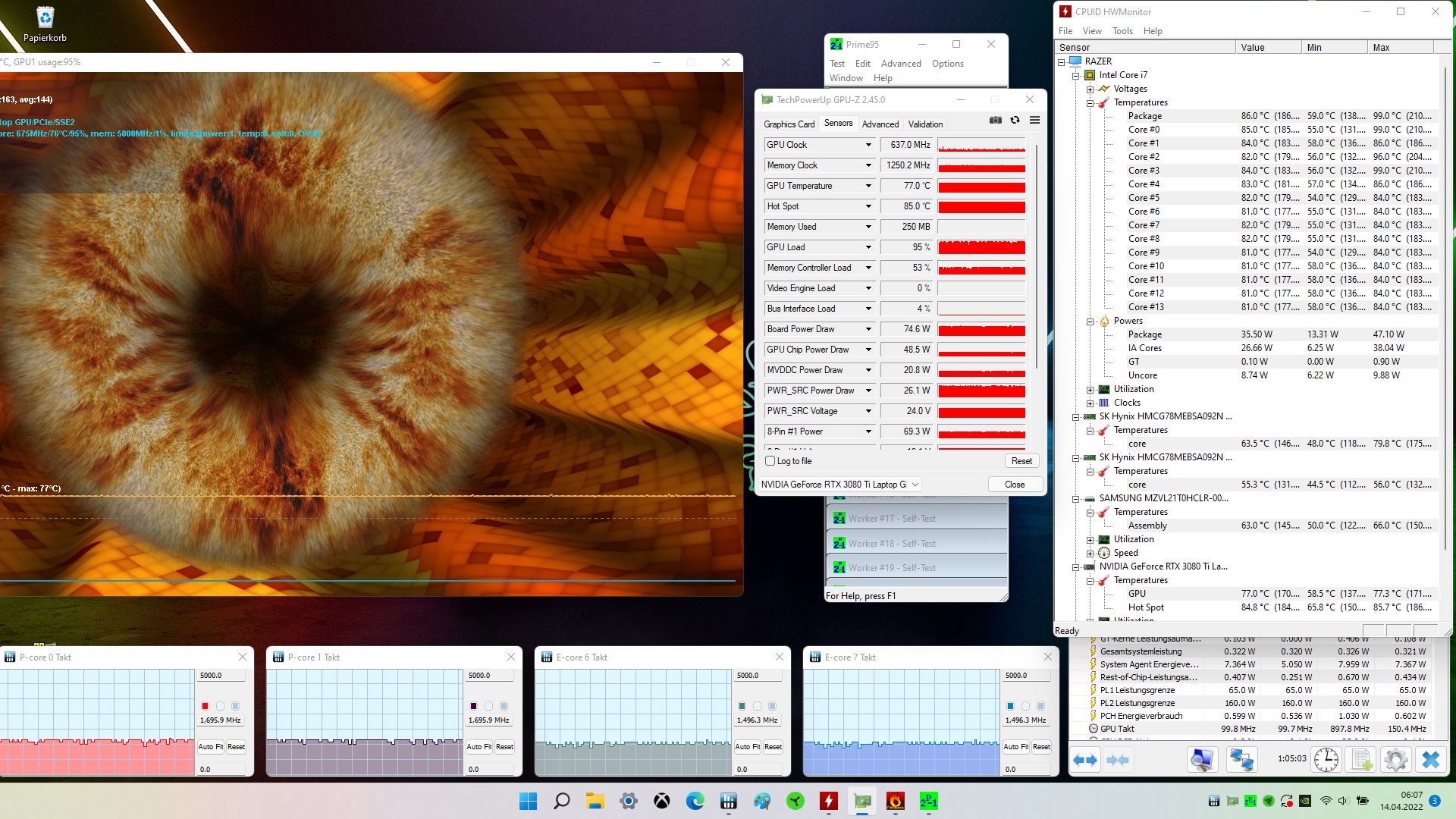
Task: Click the dark color swatch in P-core 1 Takt
Action: pyautogui.click(x=473, y=706)
